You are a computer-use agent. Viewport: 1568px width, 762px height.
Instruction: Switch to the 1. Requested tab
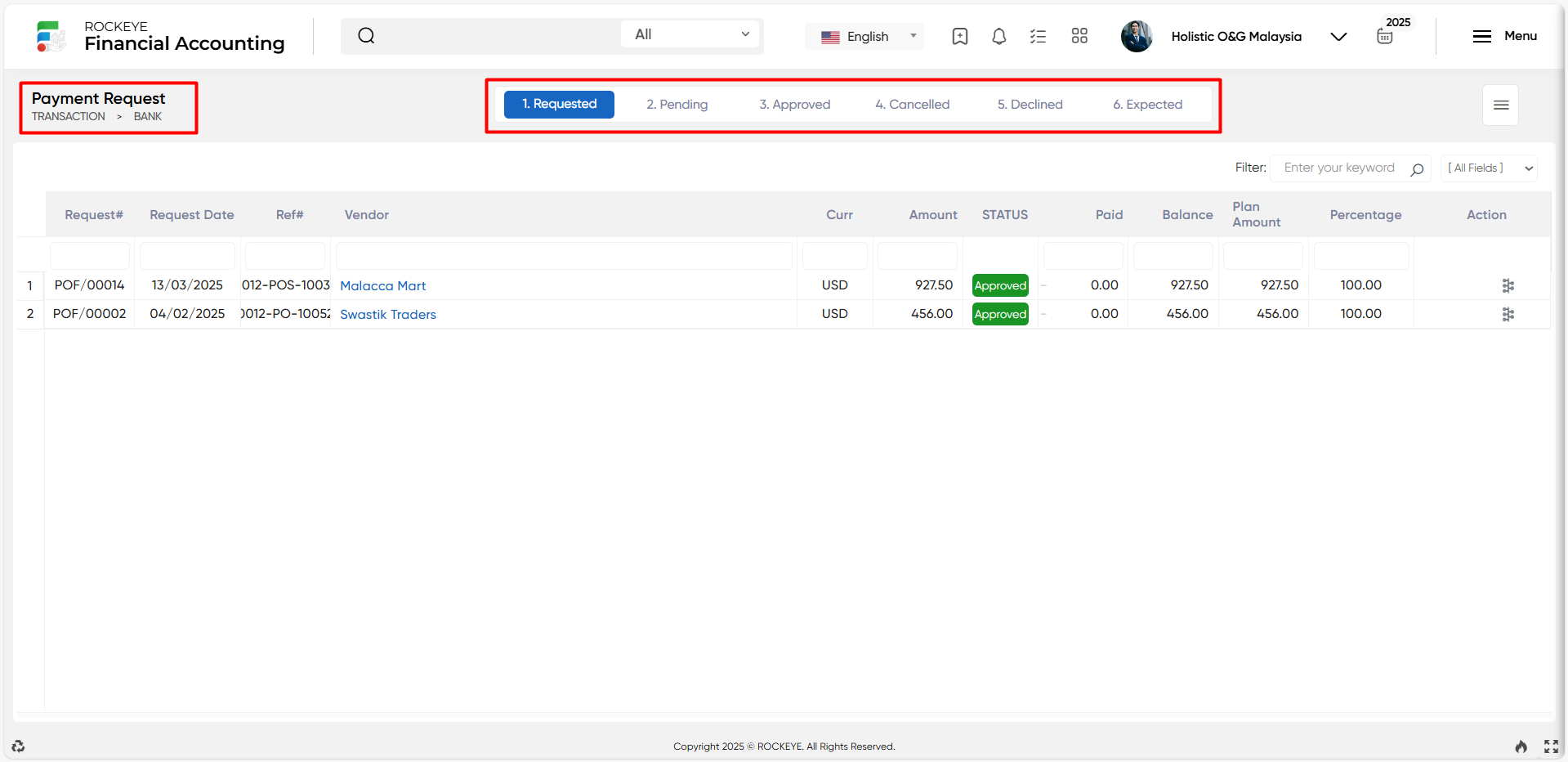click(559, 105)
